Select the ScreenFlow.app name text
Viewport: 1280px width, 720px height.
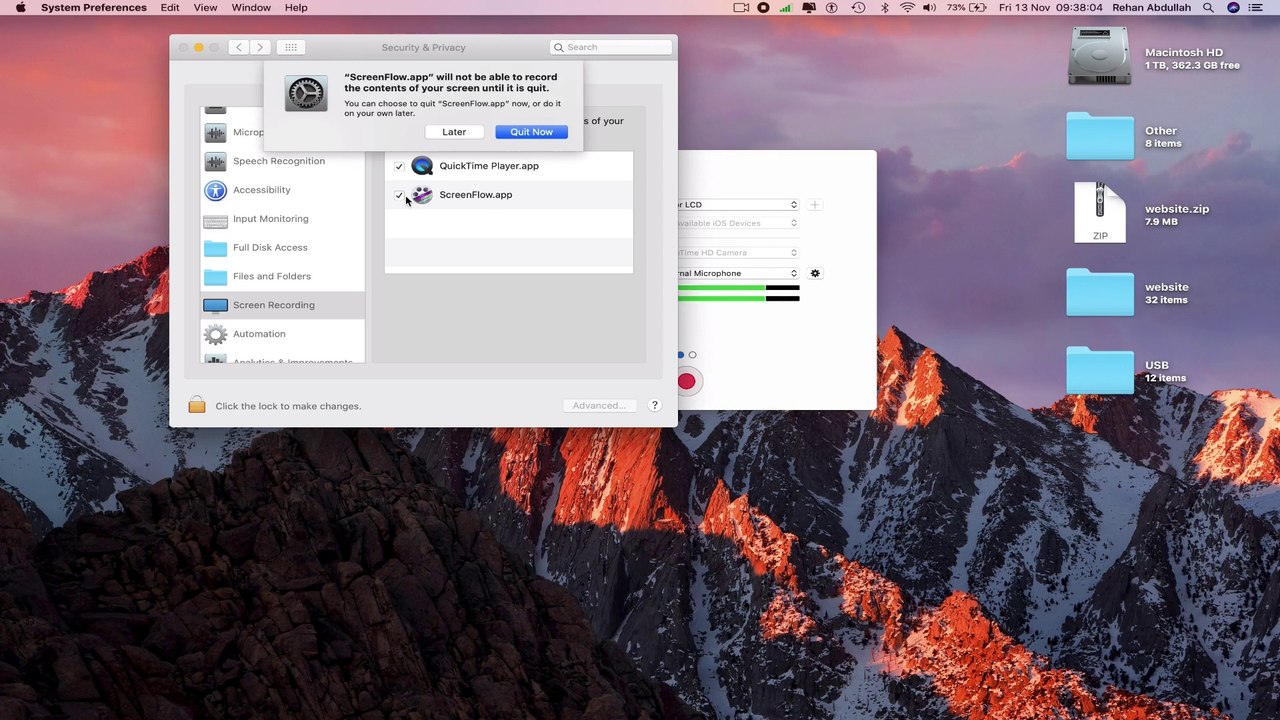tap(476, 195)
